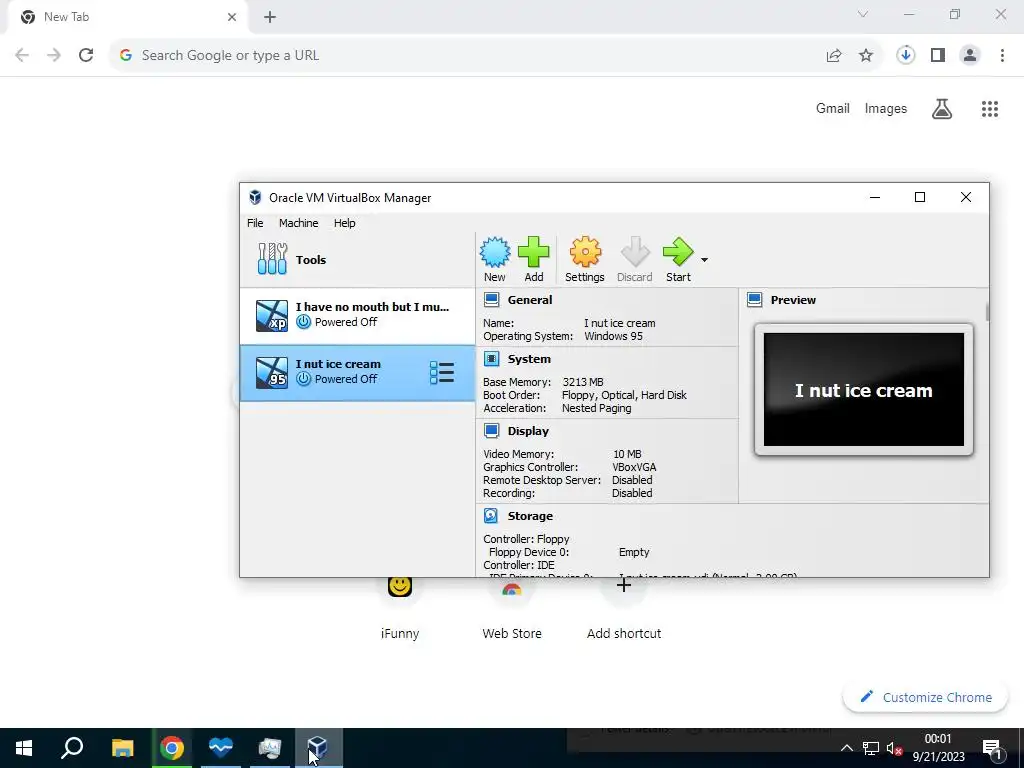Toggle Chrome side panel
The image size is (1024, 768).
[x=938, y=56]
